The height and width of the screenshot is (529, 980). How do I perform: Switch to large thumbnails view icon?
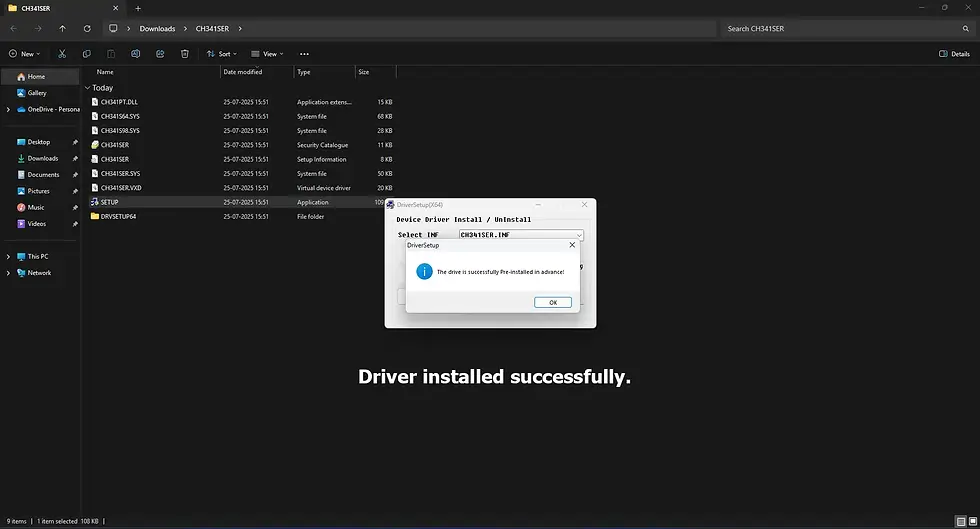click(972, 521)
